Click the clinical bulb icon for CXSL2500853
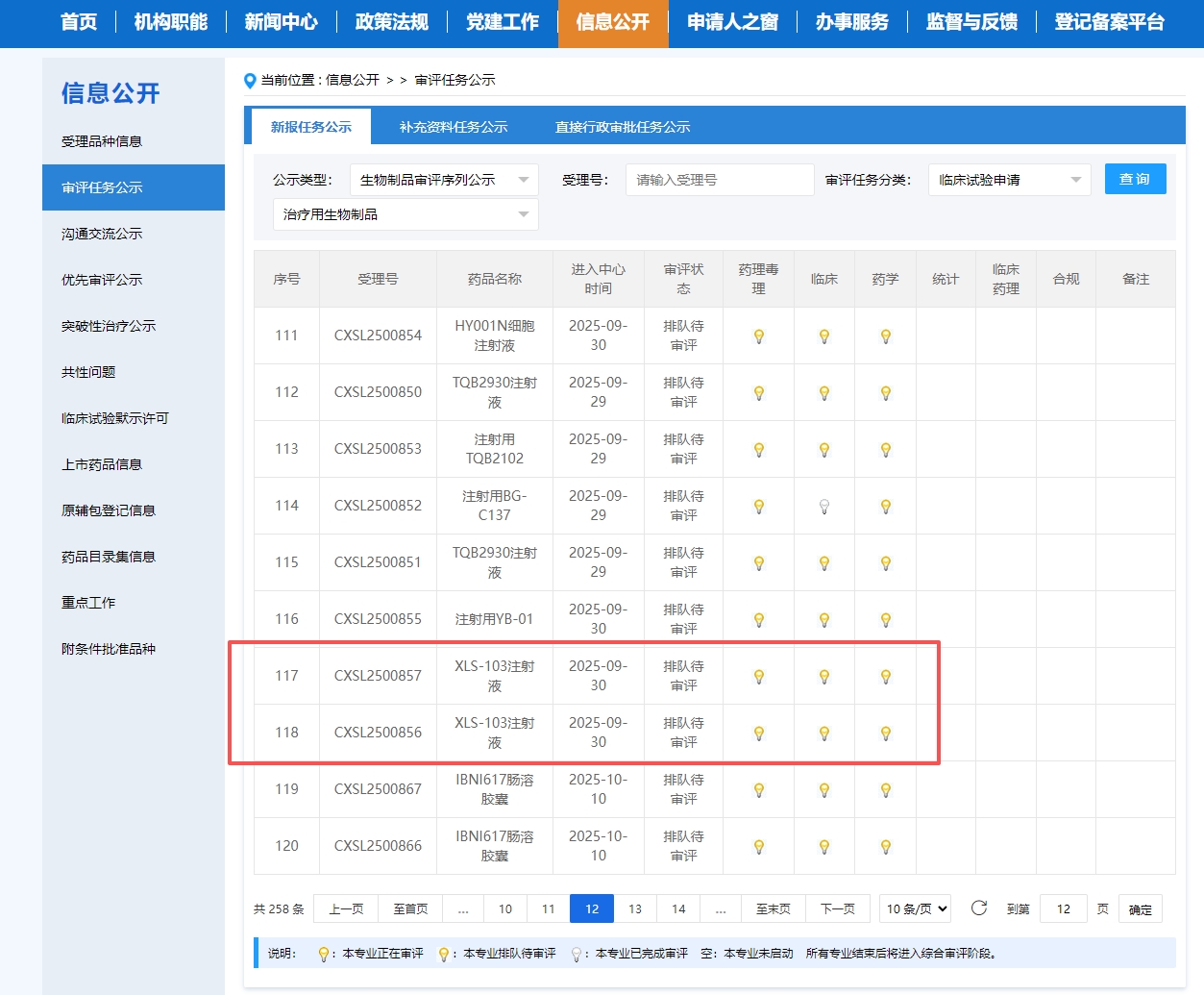1204x995 pixels. (x=823, y=450)
